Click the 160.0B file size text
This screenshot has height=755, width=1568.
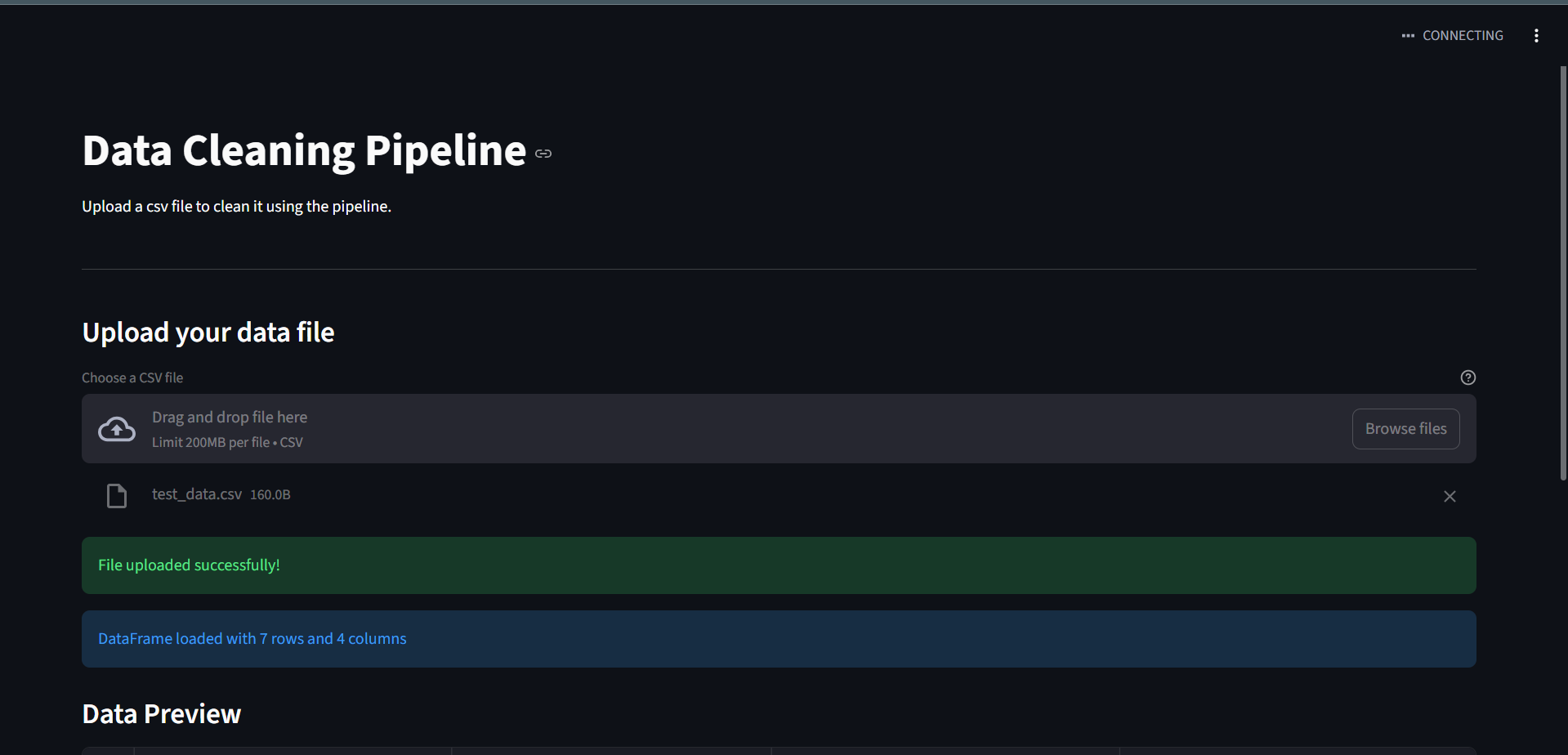click(270, 495)
